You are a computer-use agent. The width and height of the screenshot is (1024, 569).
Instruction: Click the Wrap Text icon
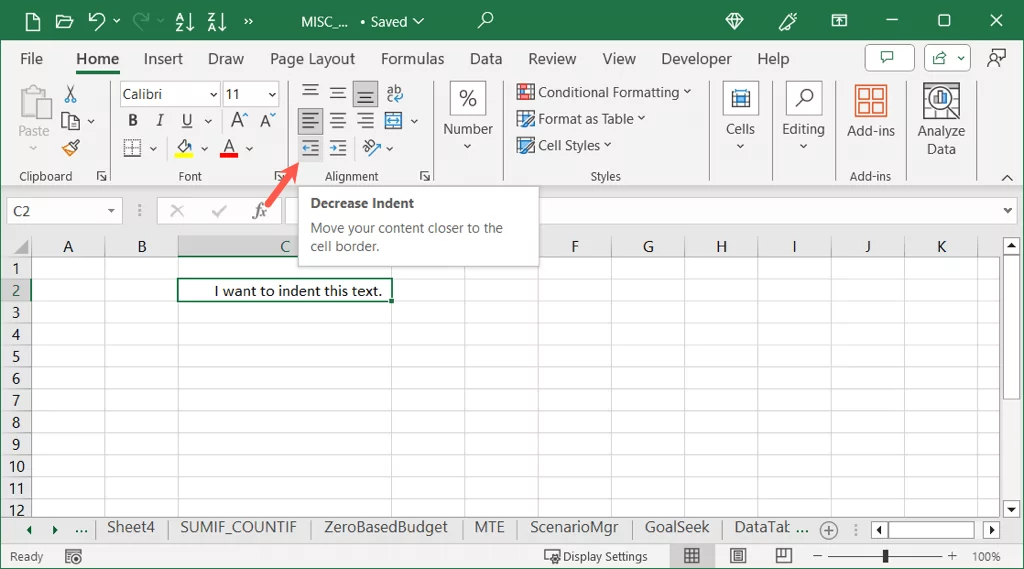pyautogui.click(x=394, y=94)
